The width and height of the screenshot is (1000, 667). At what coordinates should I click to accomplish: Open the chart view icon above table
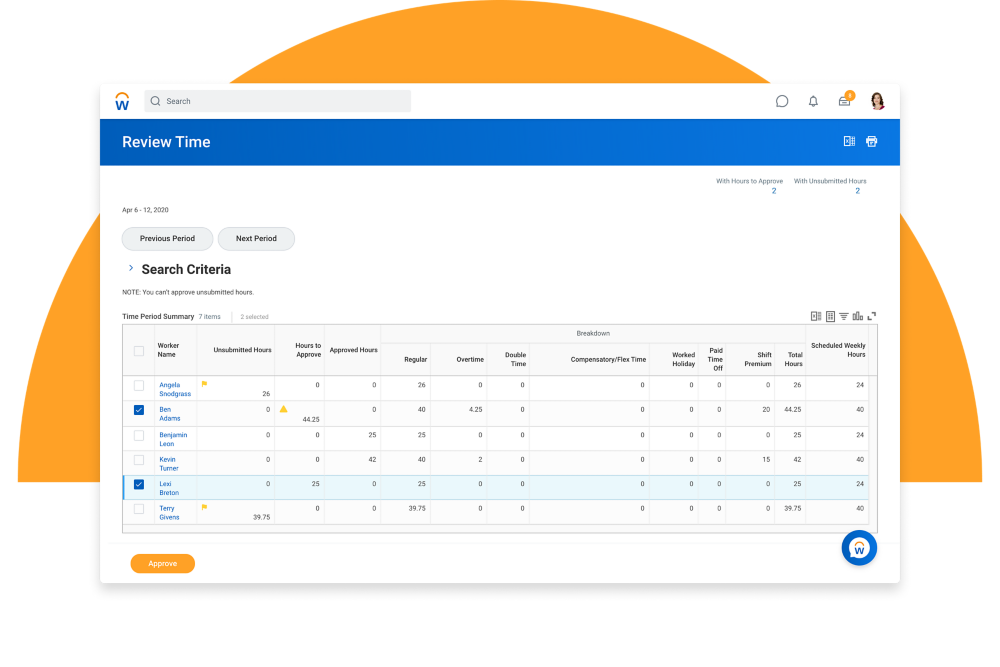coord(858,316)
